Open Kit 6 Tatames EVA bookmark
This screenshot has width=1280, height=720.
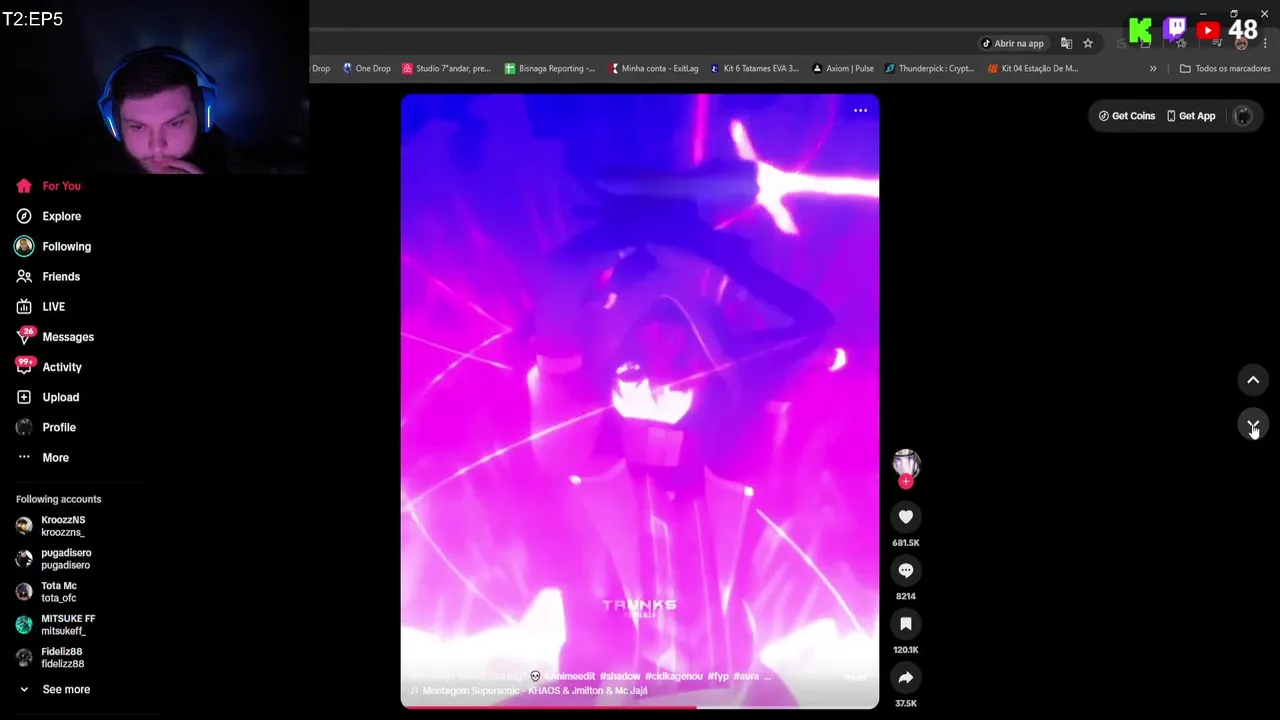click(755, 69)
